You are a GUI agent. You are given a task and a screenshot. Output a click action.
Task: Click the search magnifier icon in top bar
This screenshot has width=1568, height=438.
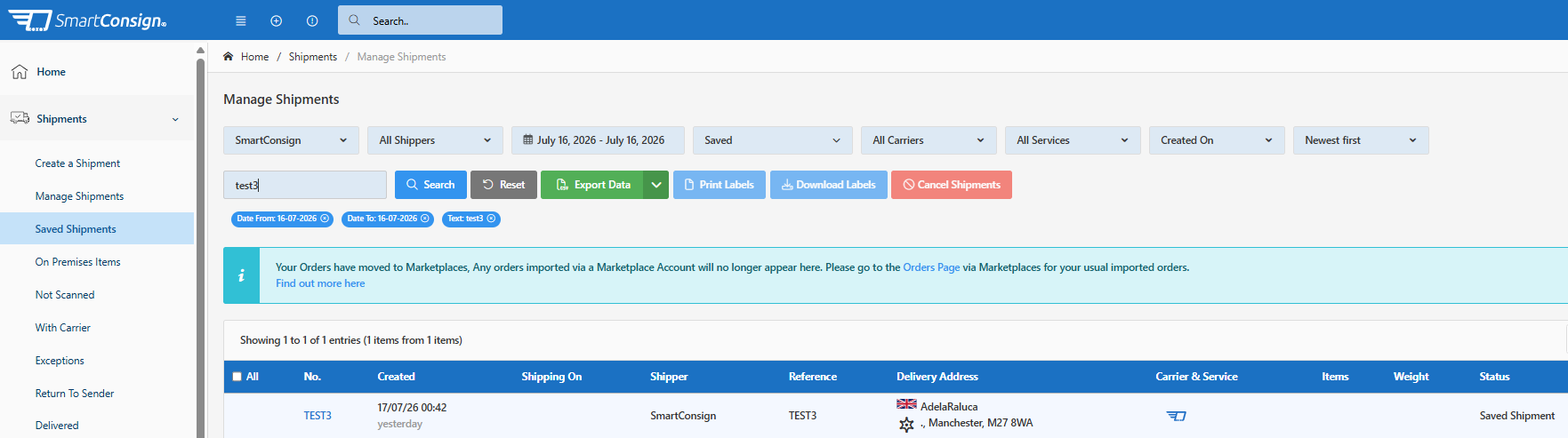point(354,20)
